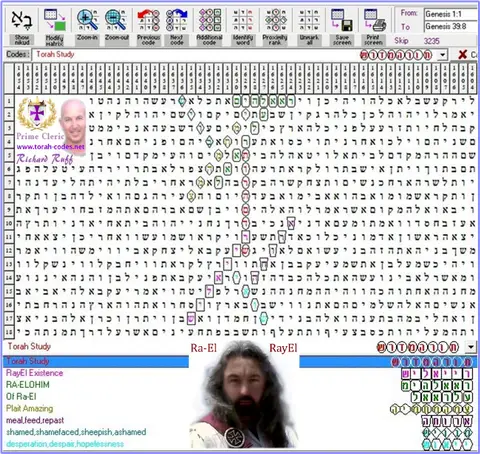Click the Print screen icon

[x=375, y=20]
